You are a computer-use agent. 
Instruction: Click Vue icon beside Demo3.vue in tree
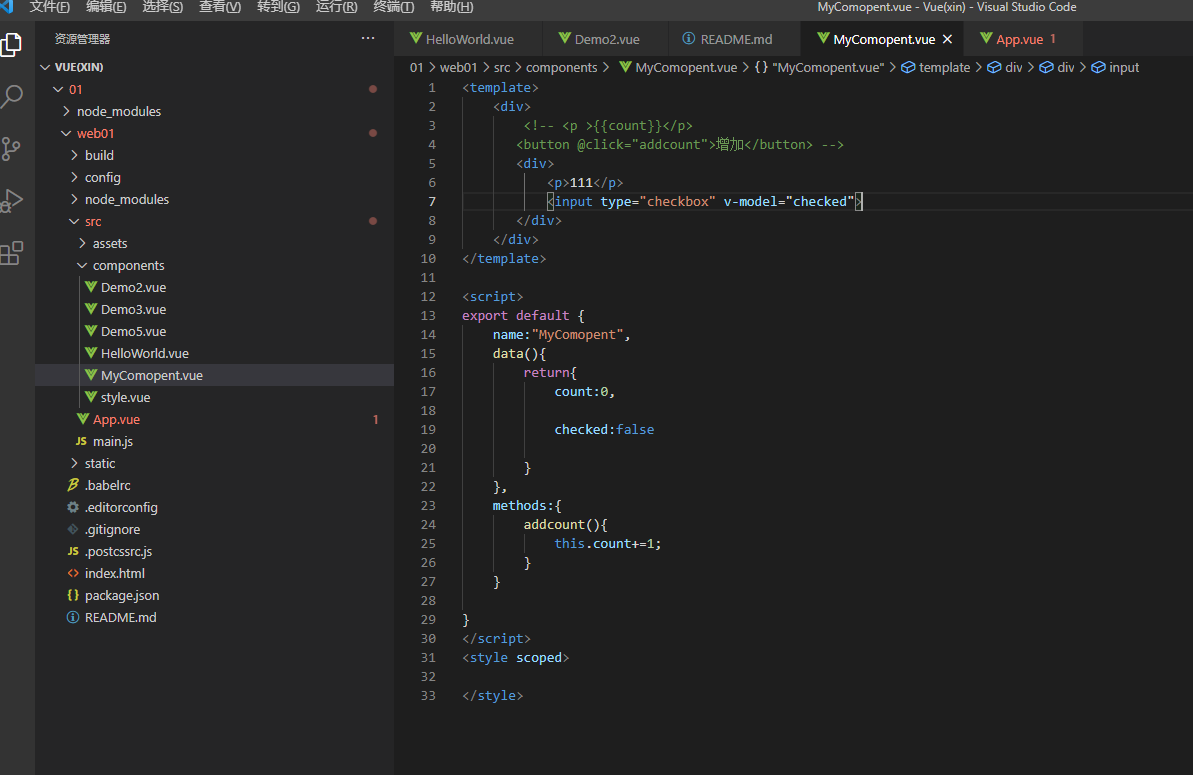coord(91,309)
